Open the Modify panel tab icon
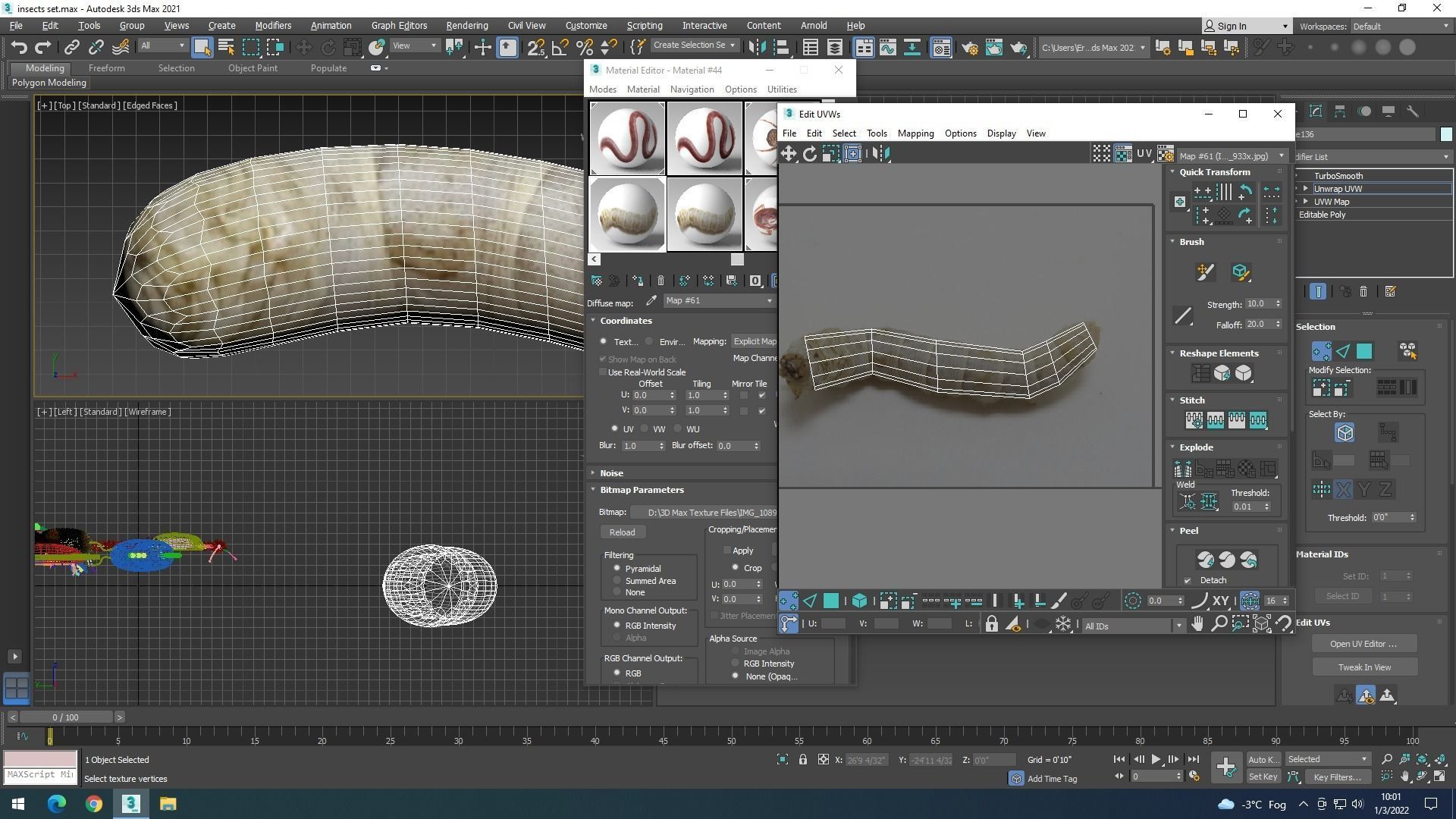Image resolution: width=1456 pixels, height=819 pixels. coord(1316,111)
